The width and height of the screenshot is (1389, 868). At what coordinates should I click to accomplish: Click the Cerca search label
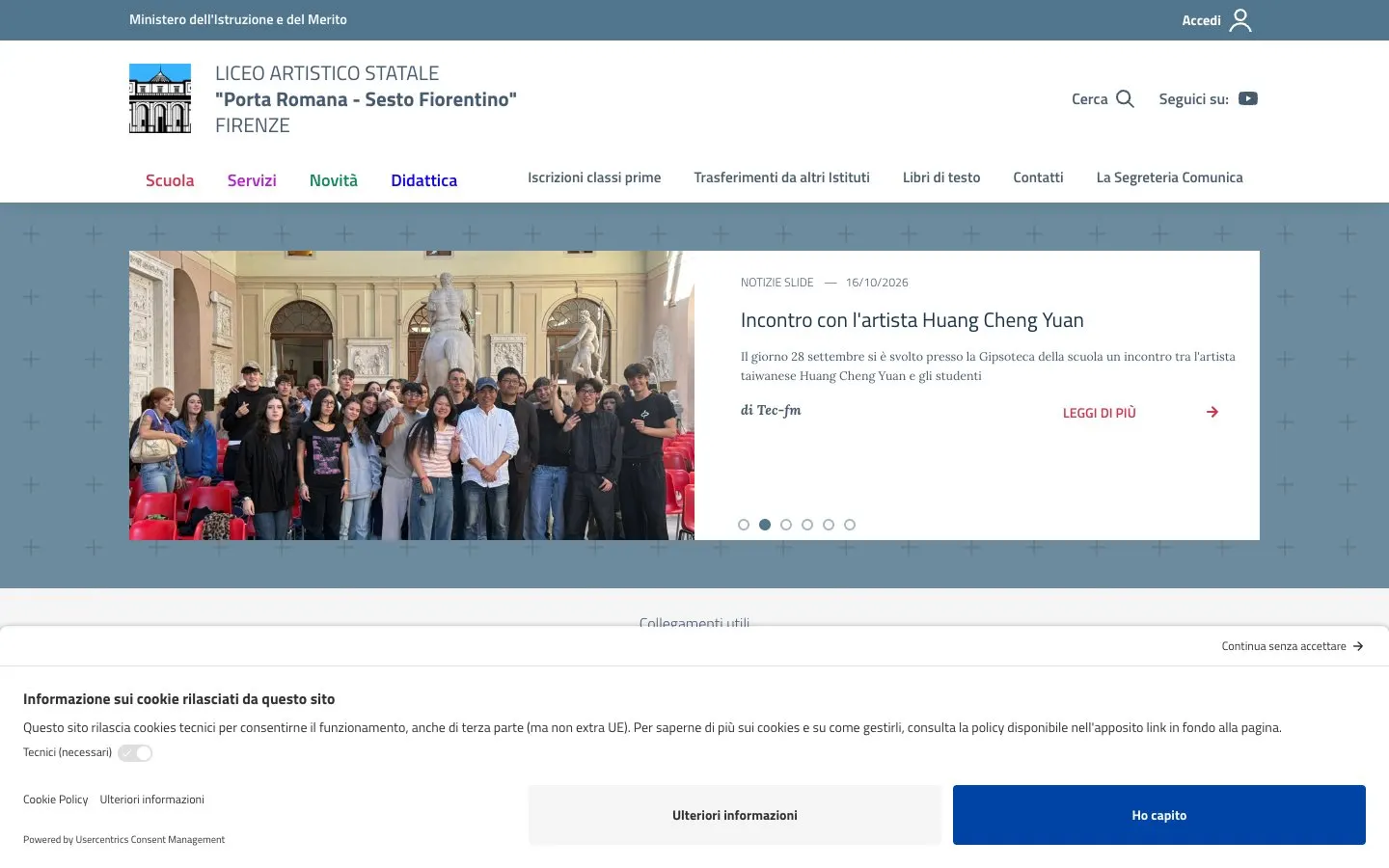(x=1090, y=98)
